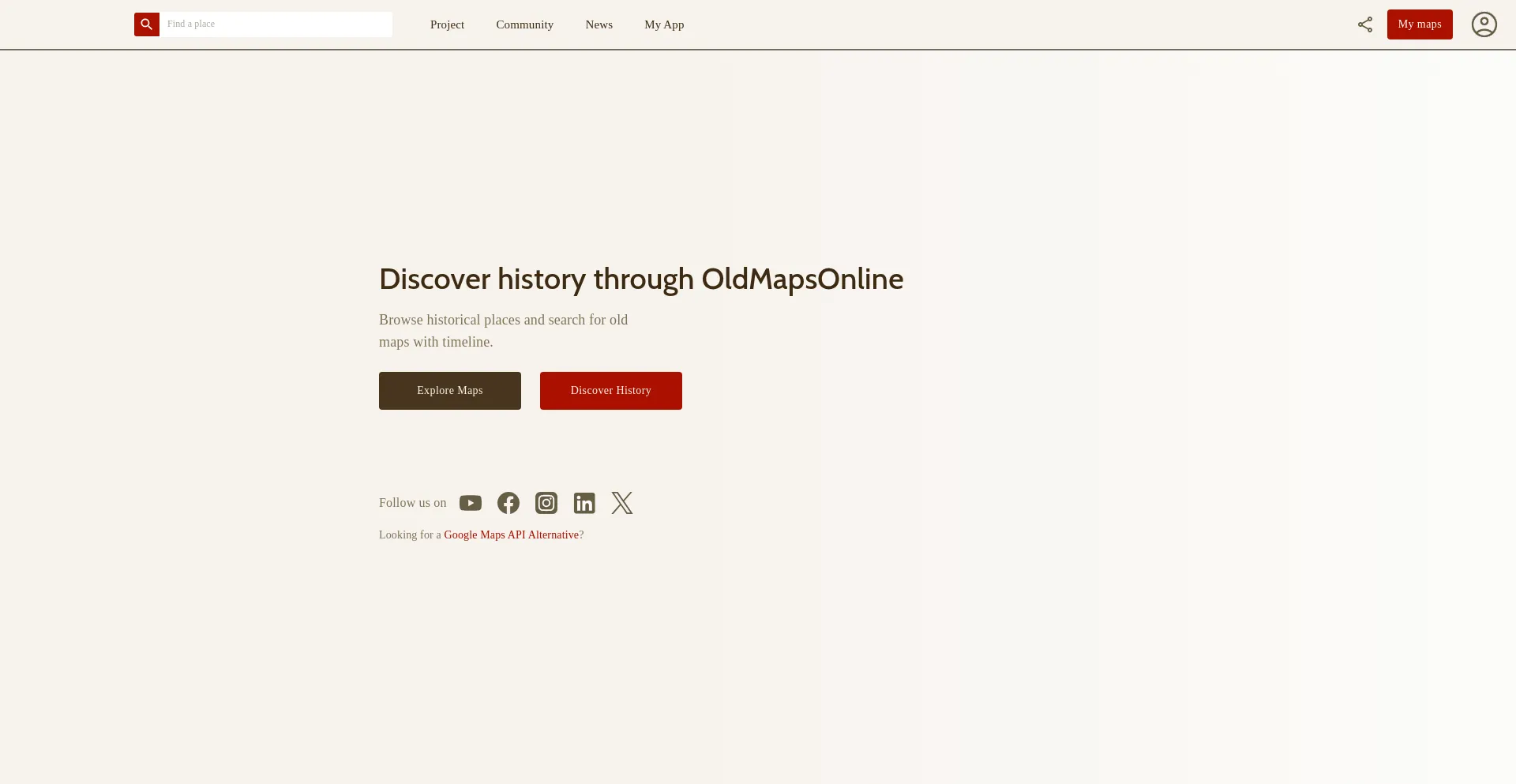The height and width of the screenshot is (784, 1516).
Task: Open the Project menu
Action: tap(447, 24)
